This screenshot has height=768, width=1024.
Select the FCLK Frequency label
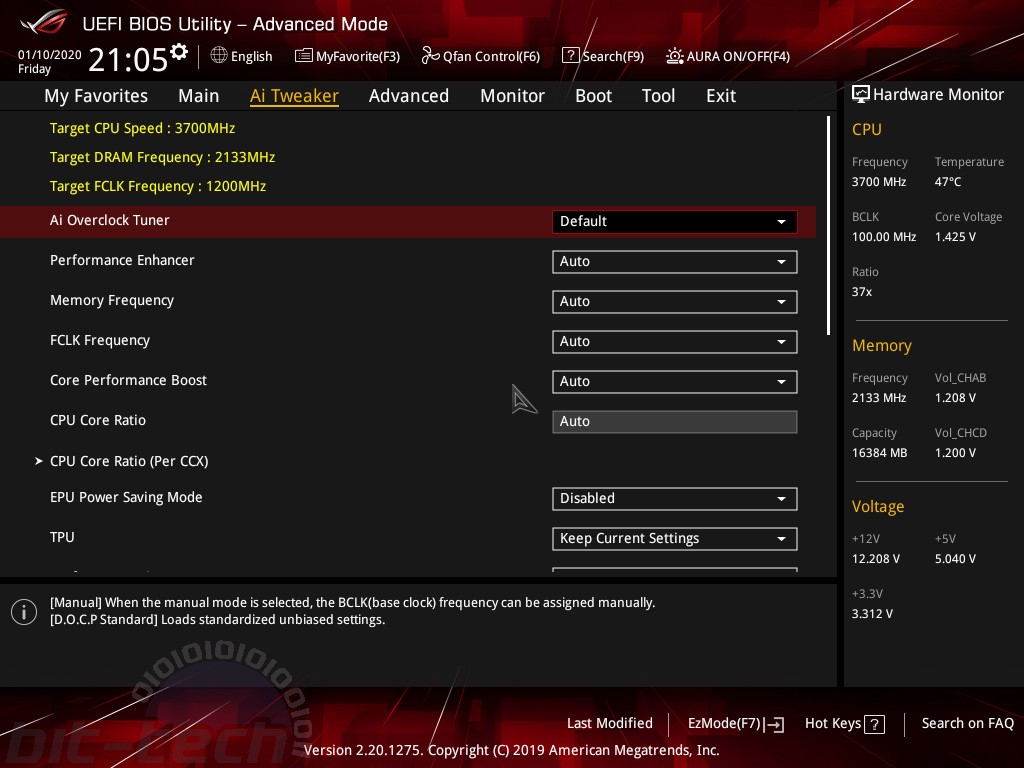(100, 341)
